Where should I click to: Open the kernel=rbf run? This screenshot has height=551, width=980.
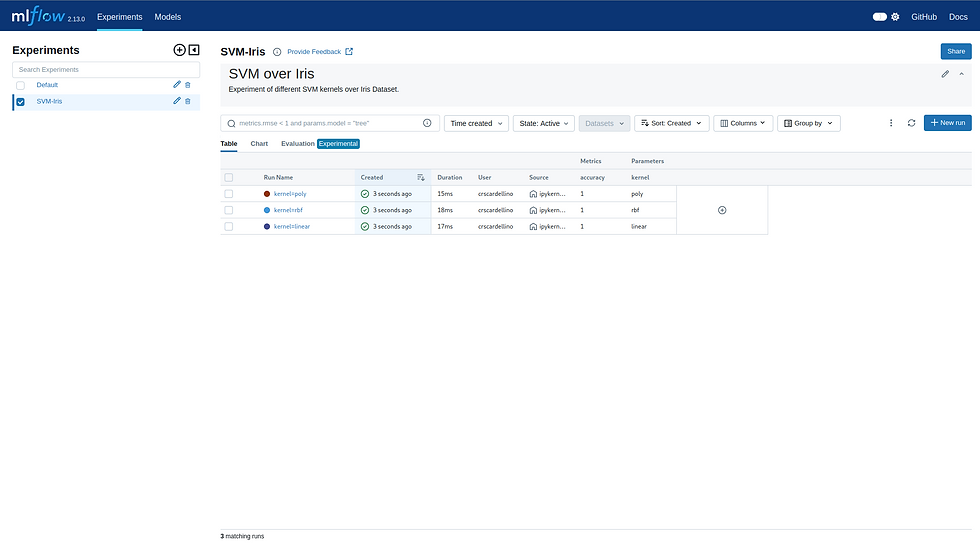pos(288,210)
